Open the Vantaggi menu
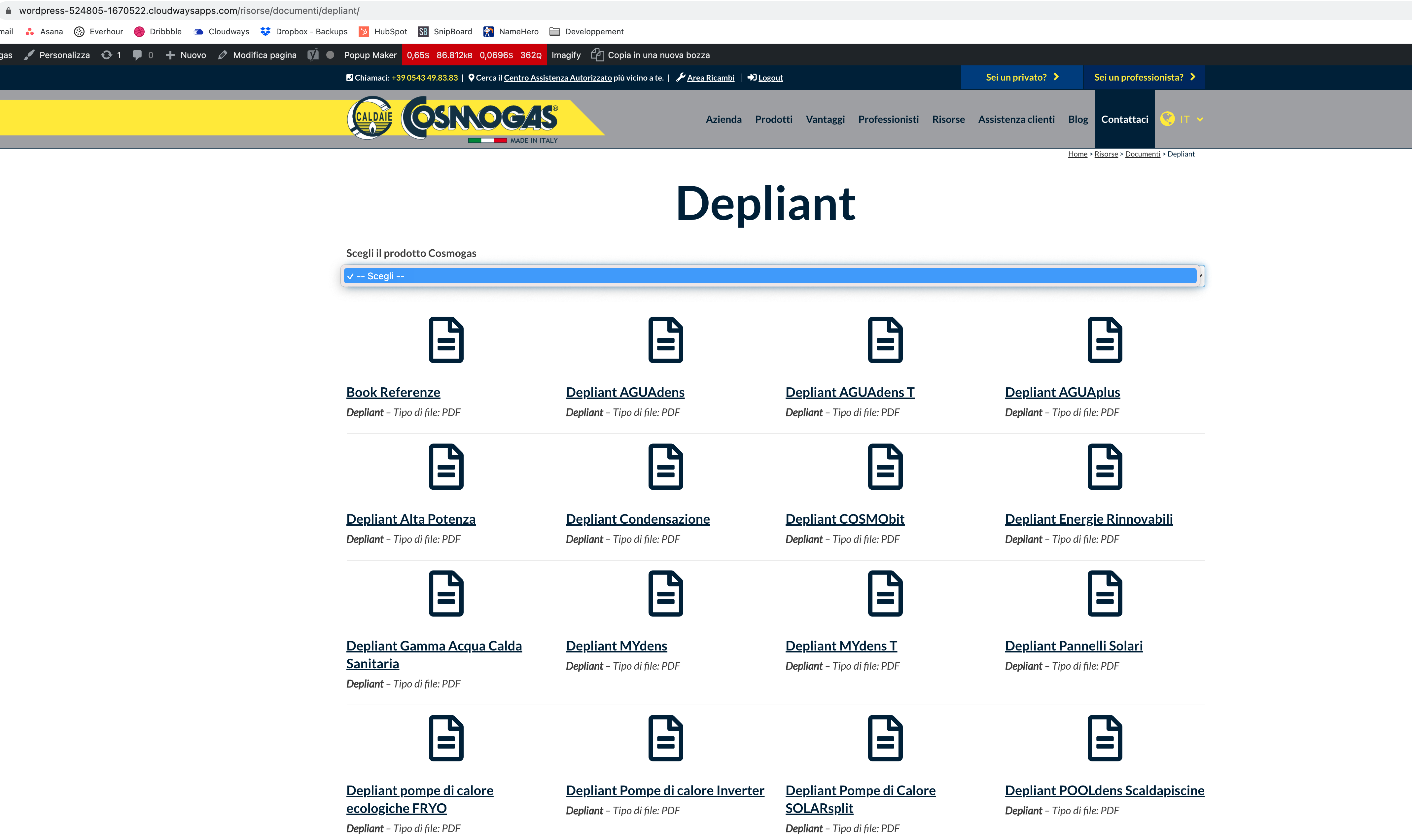Screen dimensions: 1412x840 coord(825,119)
